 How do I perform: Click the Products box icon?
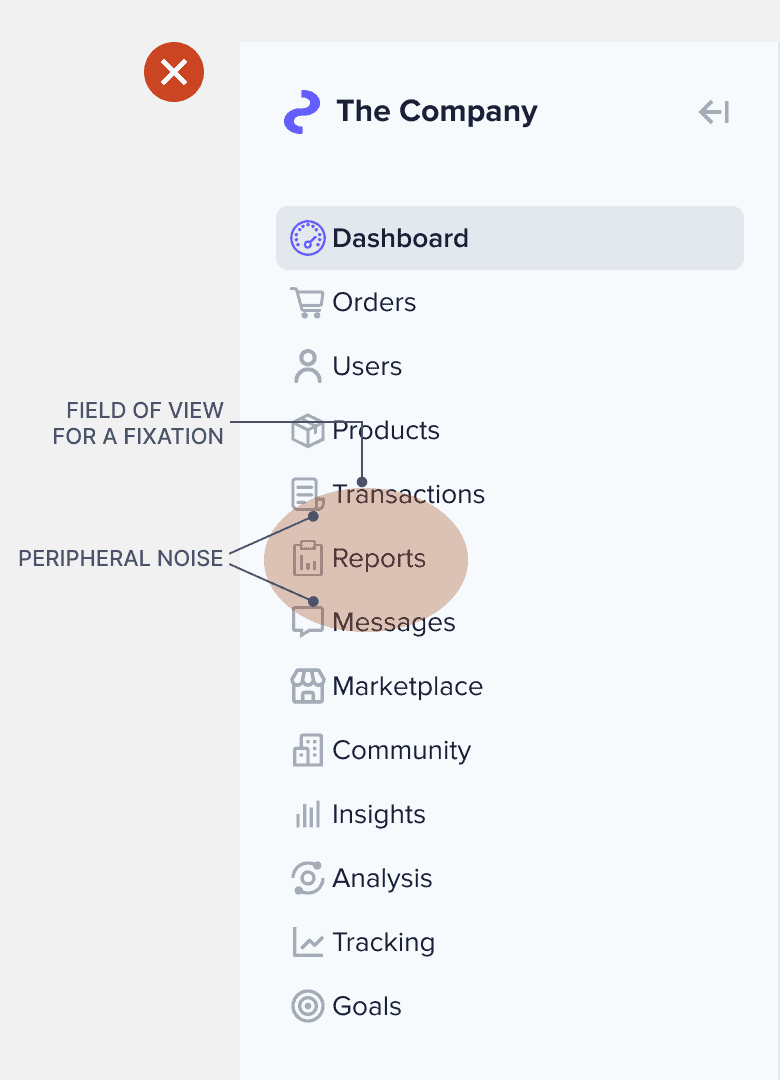pyautogui.click(x=307, y=430)
